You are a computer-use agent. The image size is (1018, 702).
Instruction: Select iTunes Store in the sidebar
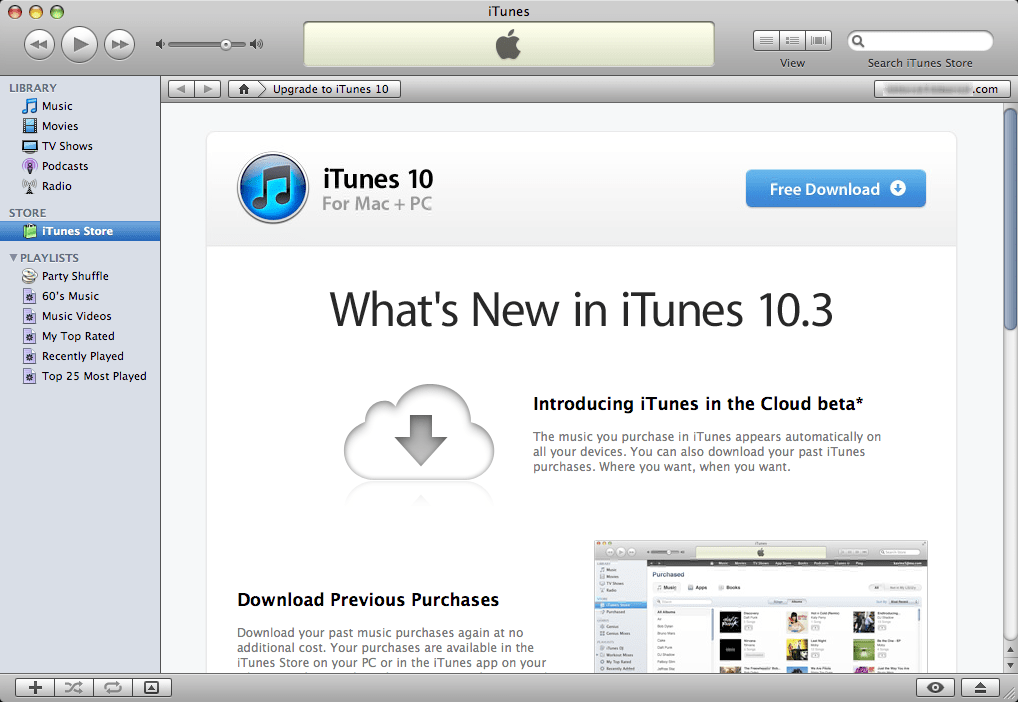click(x=80, y=231)
